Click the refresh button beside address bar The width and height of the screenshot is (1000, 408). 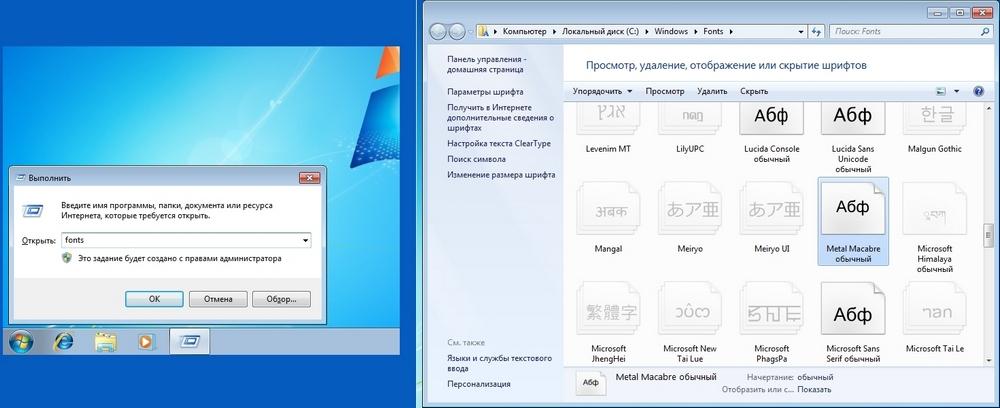coord(817,31)
